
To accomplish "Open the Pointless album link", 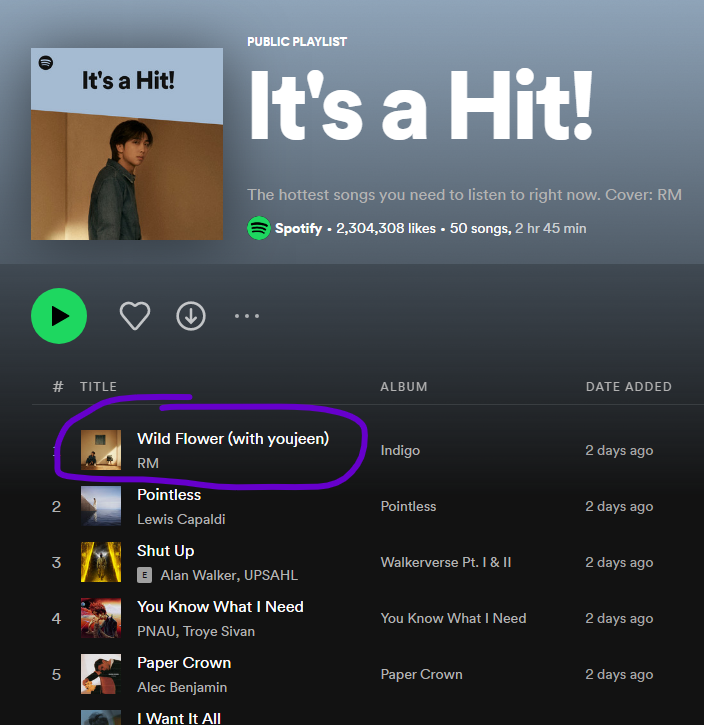I will click(408, 506).
